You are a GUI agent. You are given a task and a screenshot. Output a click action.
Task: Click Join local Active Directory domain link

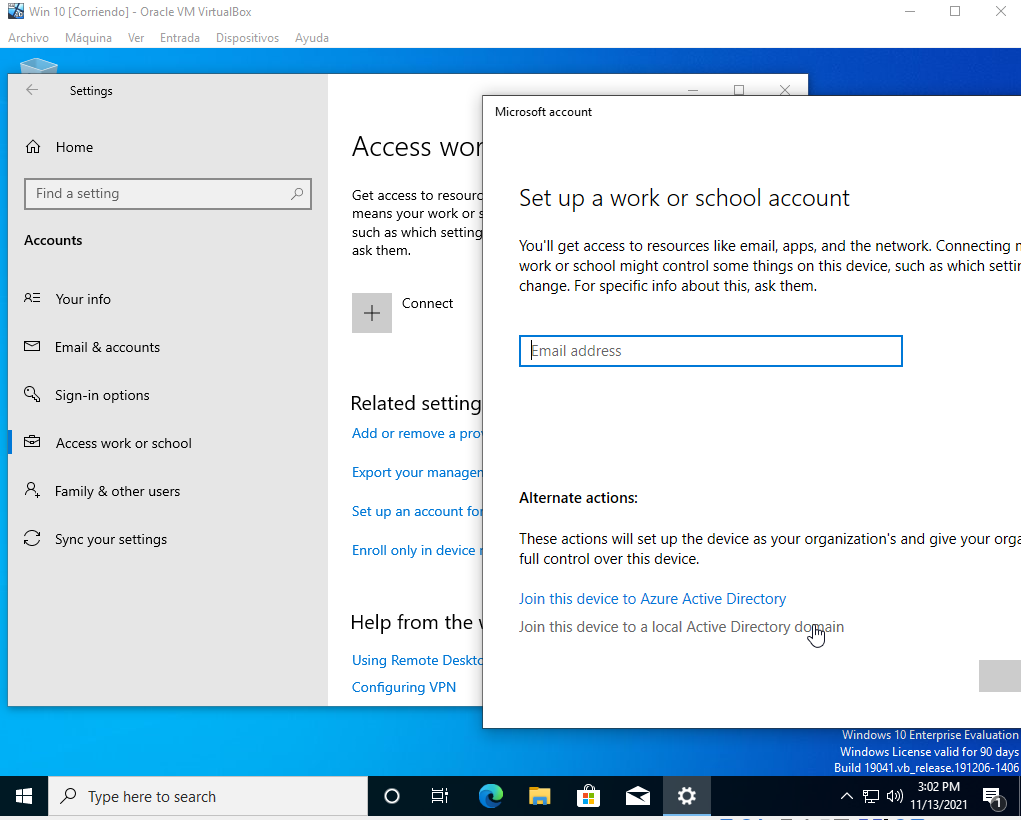click(x=680, y=627)
